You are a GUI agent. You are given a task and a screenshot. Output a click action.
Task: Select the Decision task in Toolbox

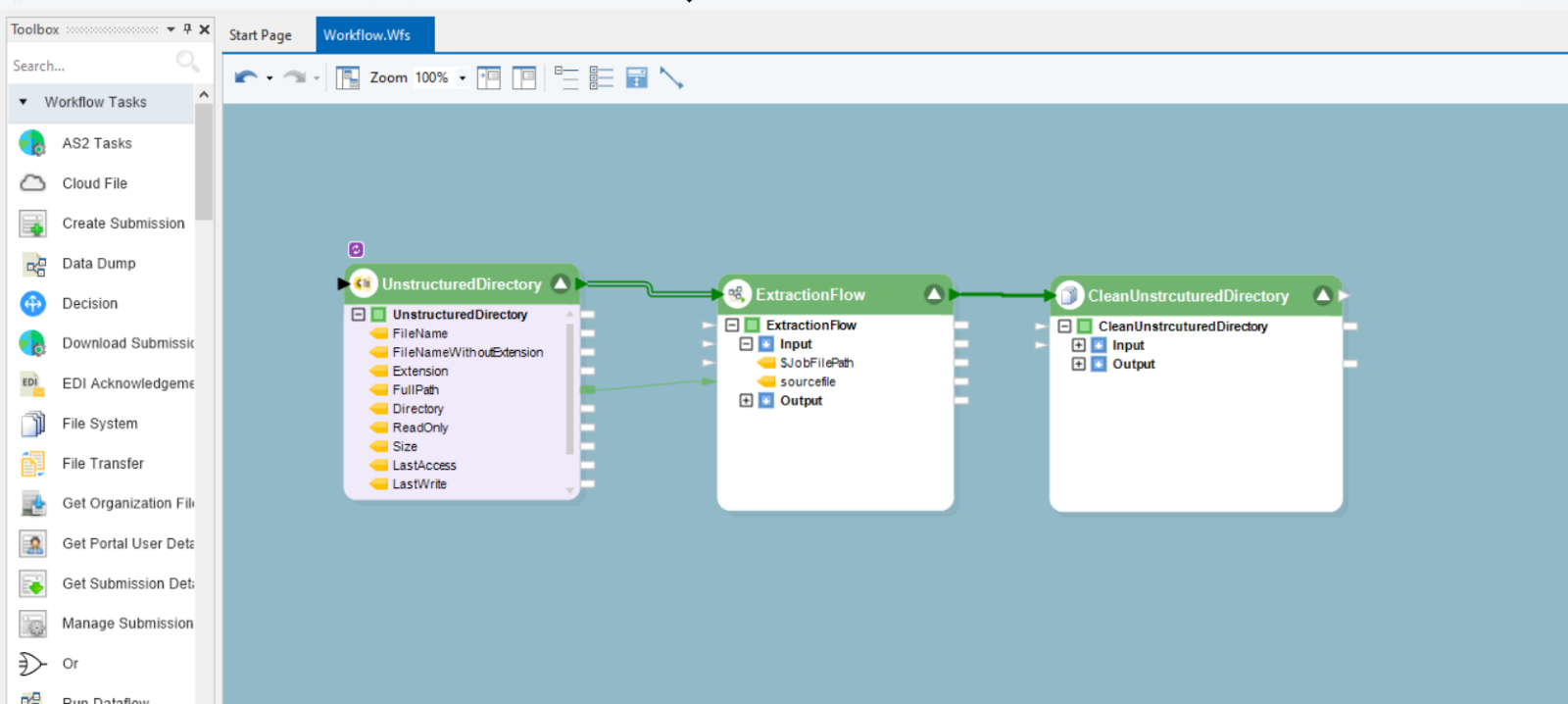89,304
